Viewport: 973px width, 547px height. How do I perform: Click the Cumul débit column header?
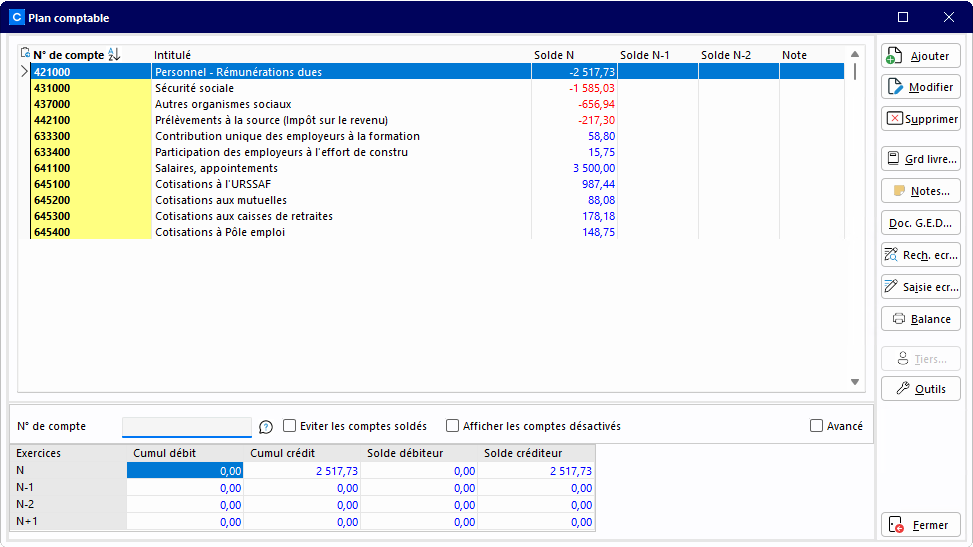point(164,453)
